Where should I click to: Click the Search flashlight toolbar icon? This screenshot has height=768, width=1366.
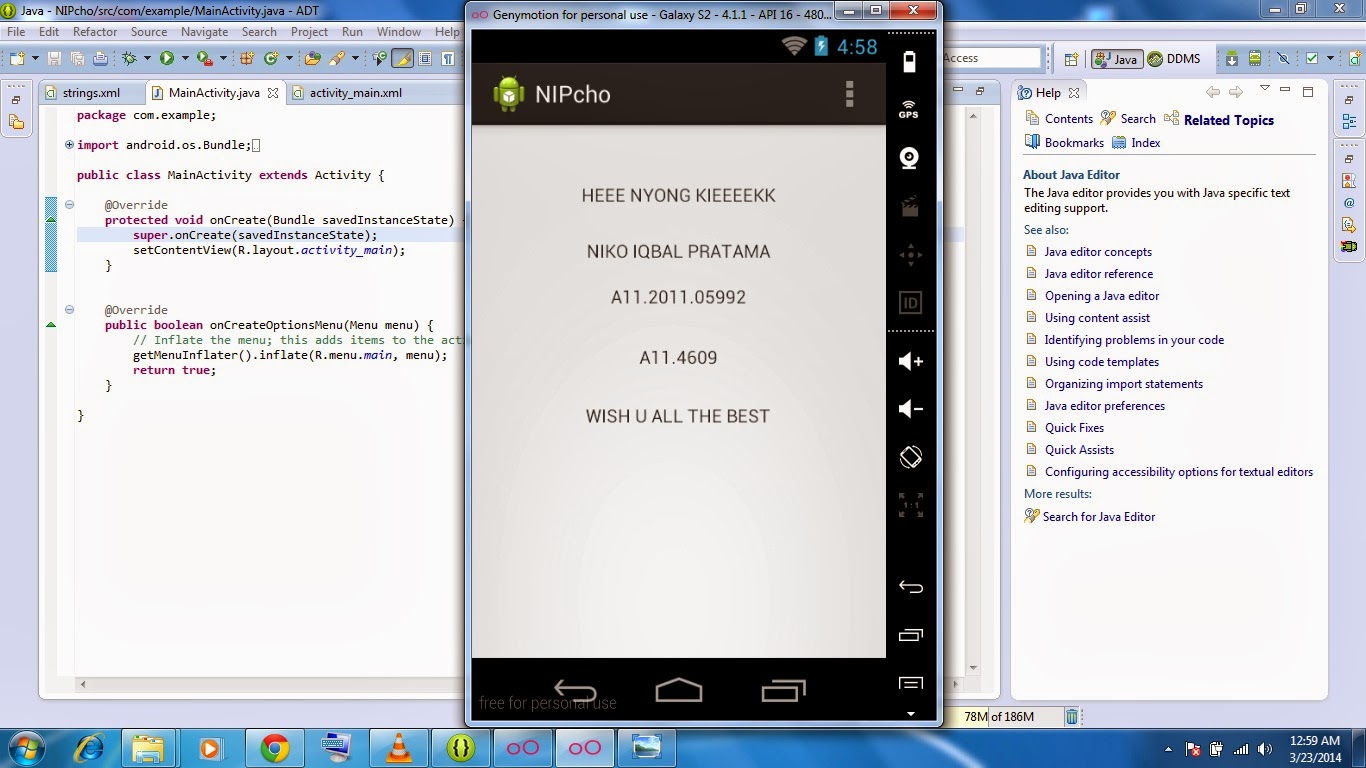pos(337,58)
